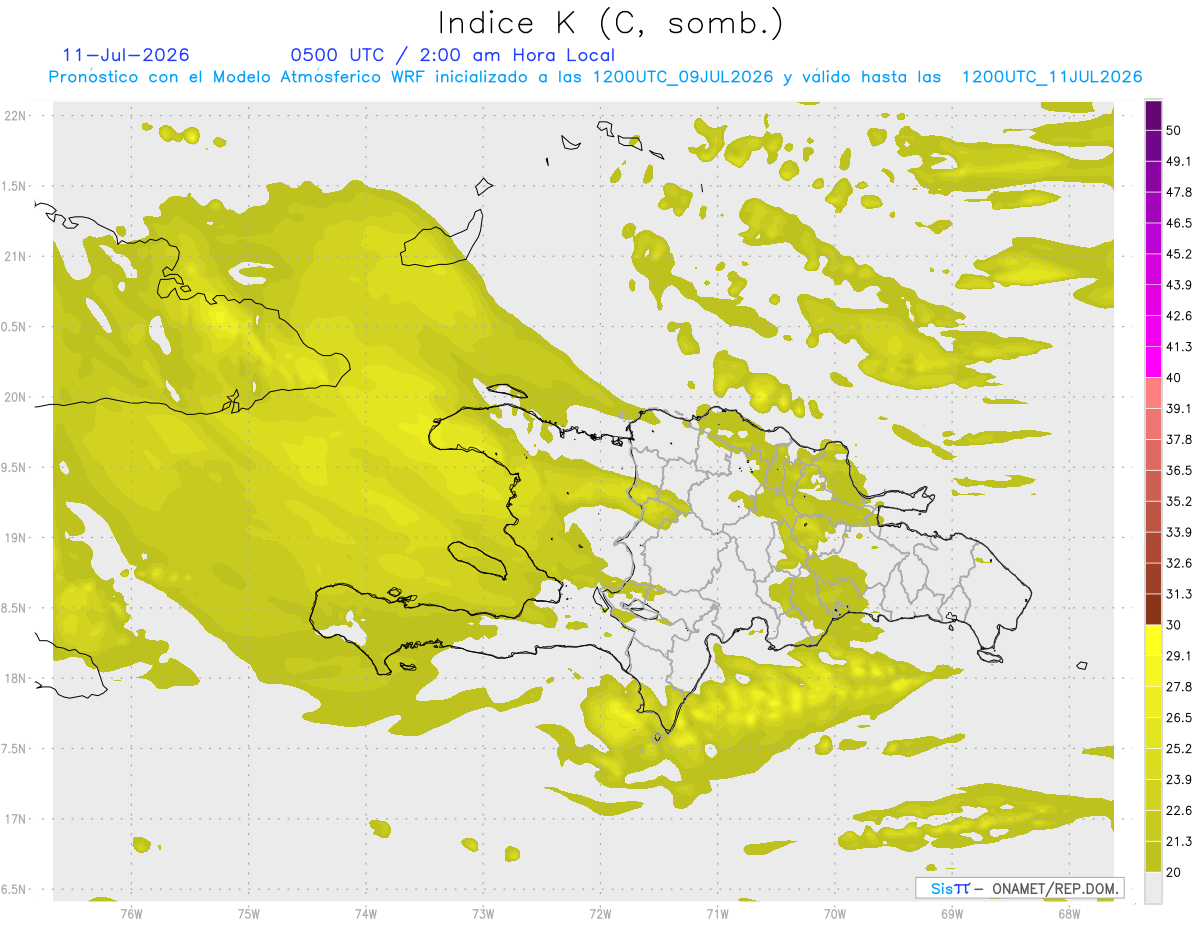Click the '0500 UTC / 2:00 am Hora Local' time label
The width and height of the screenshot is (1200, 927).
tap(452, 55)
